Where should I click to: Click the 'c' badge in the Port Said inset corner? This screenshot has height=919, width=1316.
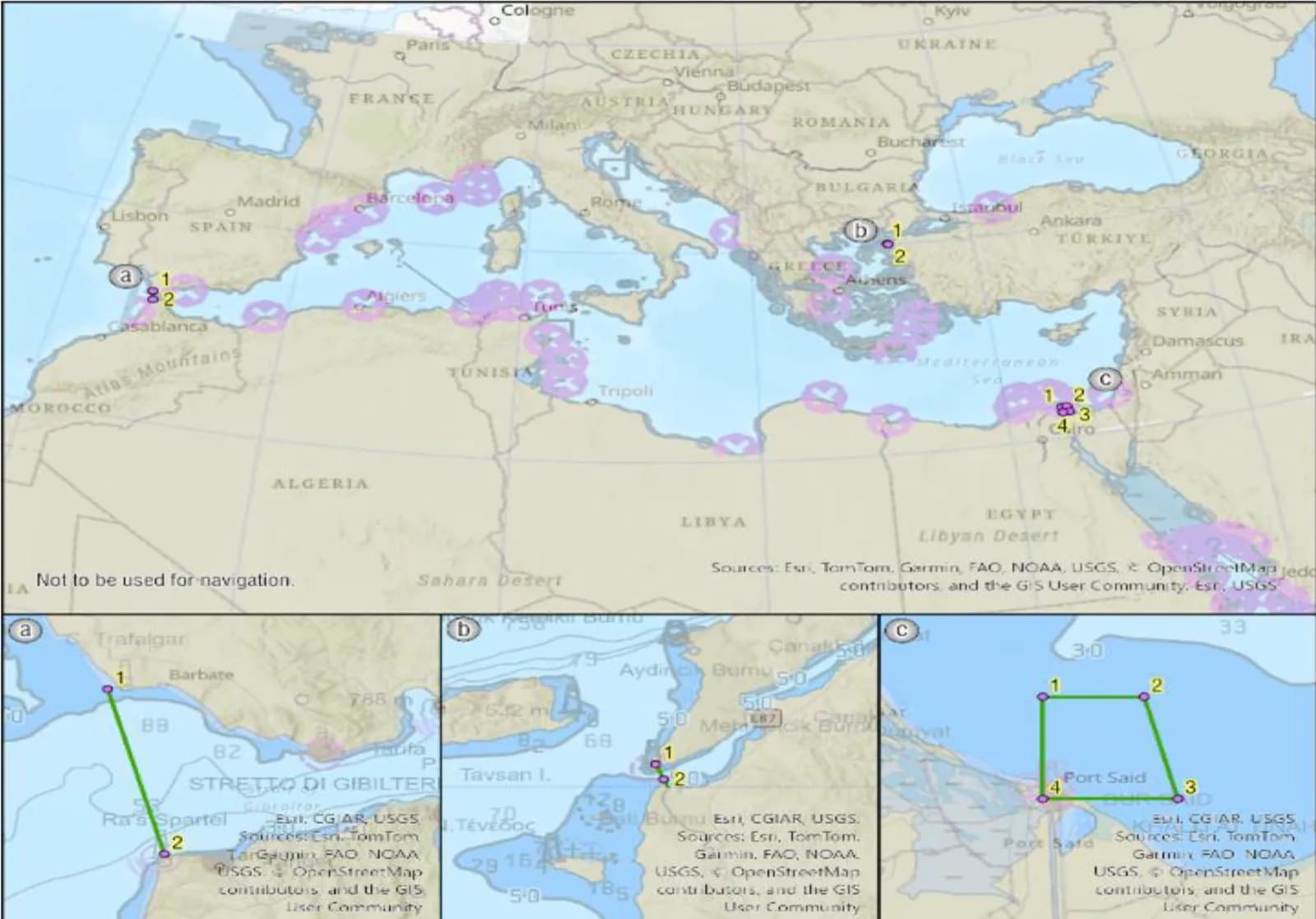[x=903, y=630]
